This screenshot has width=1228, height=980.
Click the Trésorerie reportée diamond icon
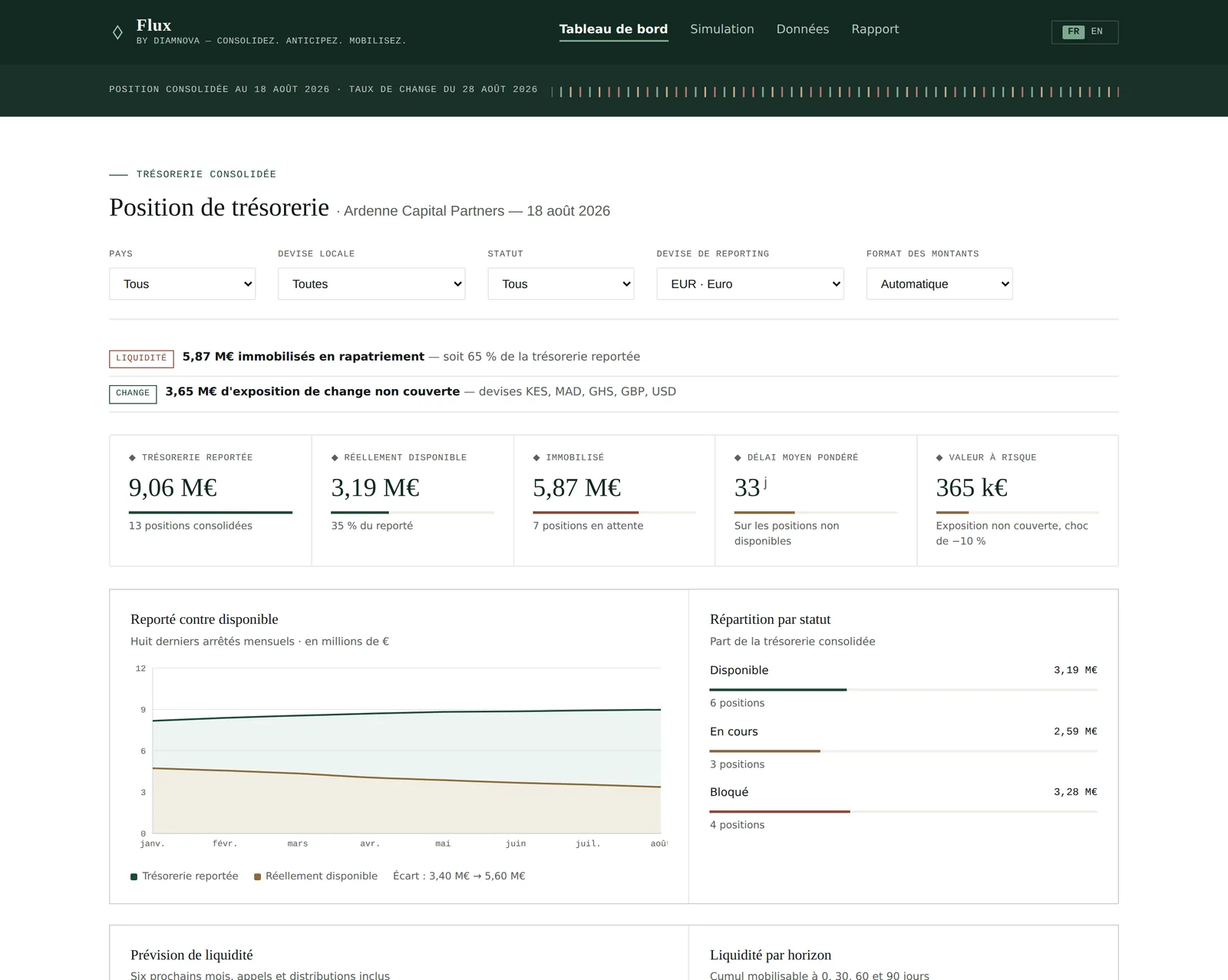click(132, 457)
